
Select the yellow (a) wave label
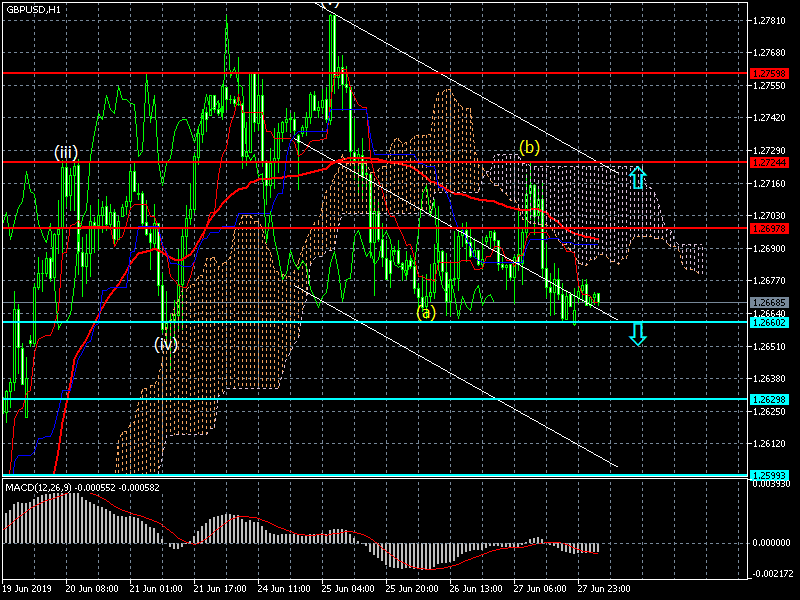pos(426,312)
